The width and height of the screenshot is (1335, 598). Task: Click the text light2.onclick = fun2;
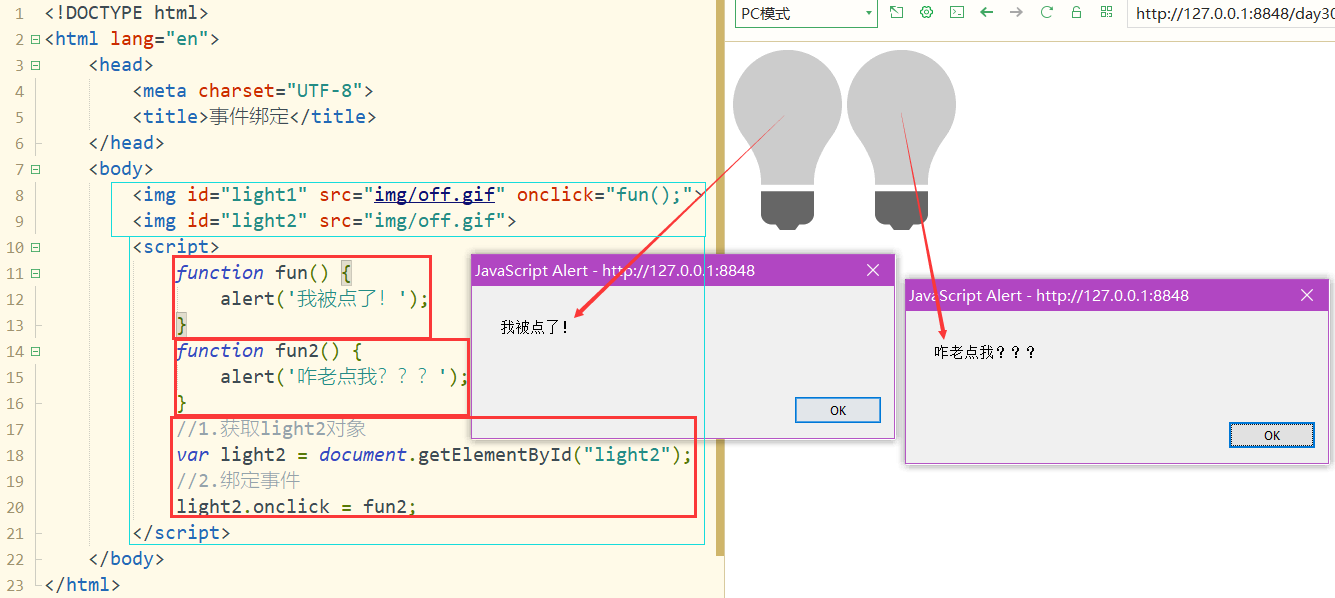(x=296, y=507)
